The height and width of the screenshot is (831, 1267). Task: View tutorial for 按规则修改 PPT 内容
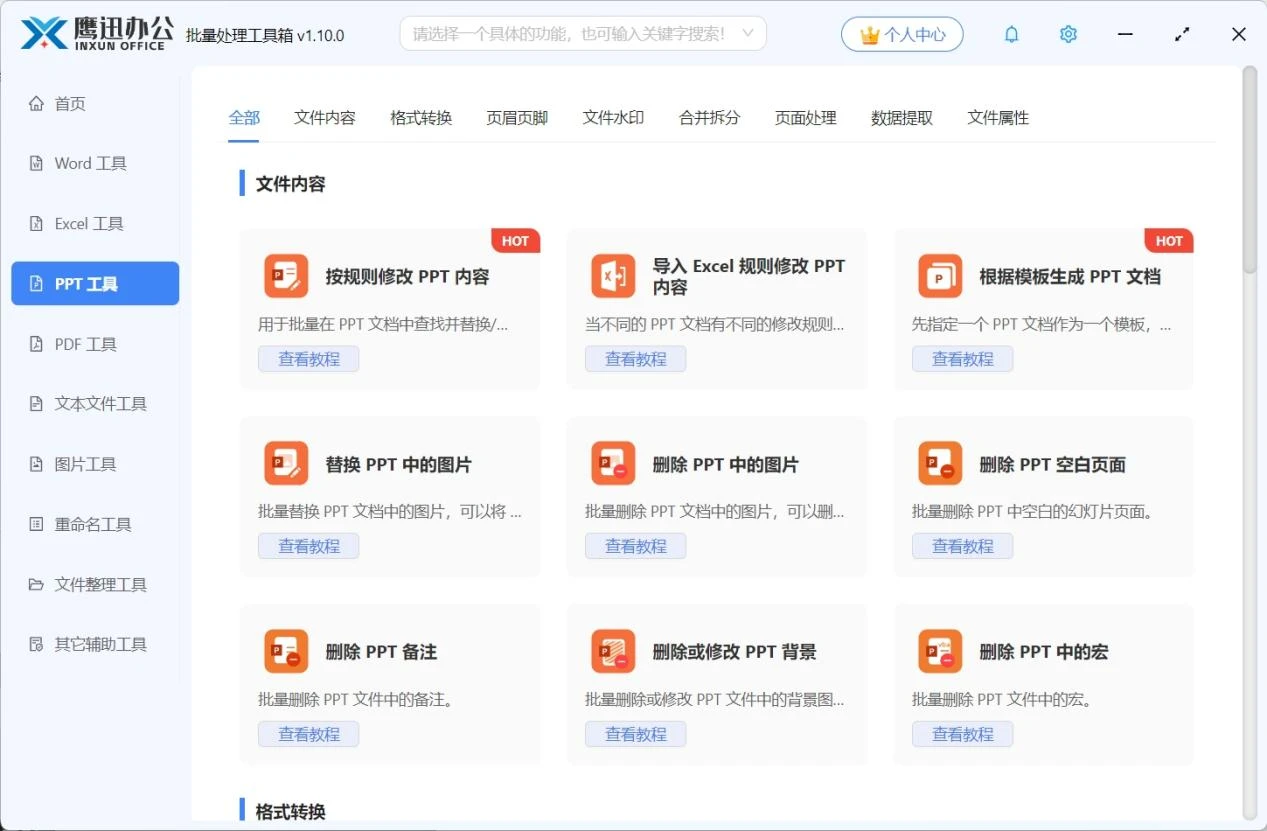pyautogui.click(x=309, y=359)
